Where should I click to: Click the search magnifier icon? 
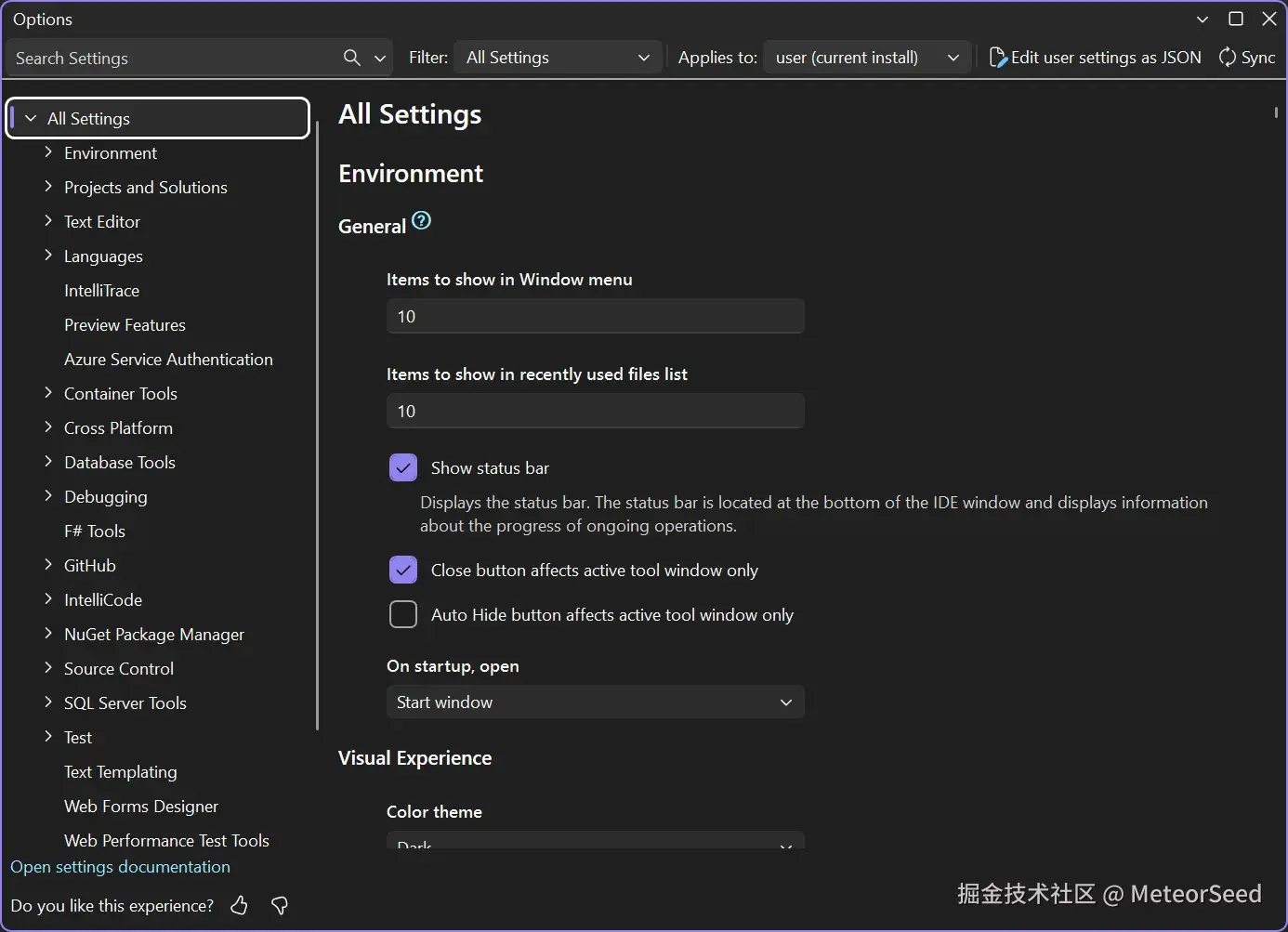pyautogui.click(x=351, y=58)
